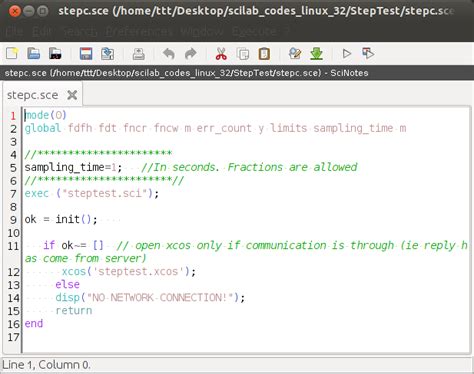Click the green download arrow icon
The image size is (474, 374).
click(x=316, y=53)
